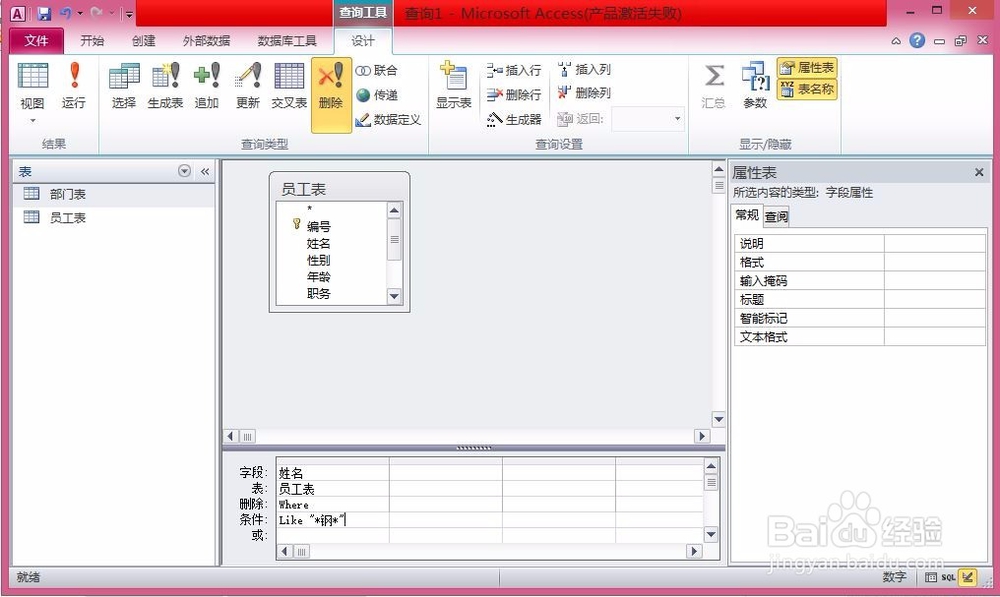
Task: Switch to the 创建 ribbon tab
Action: [143, 41]
